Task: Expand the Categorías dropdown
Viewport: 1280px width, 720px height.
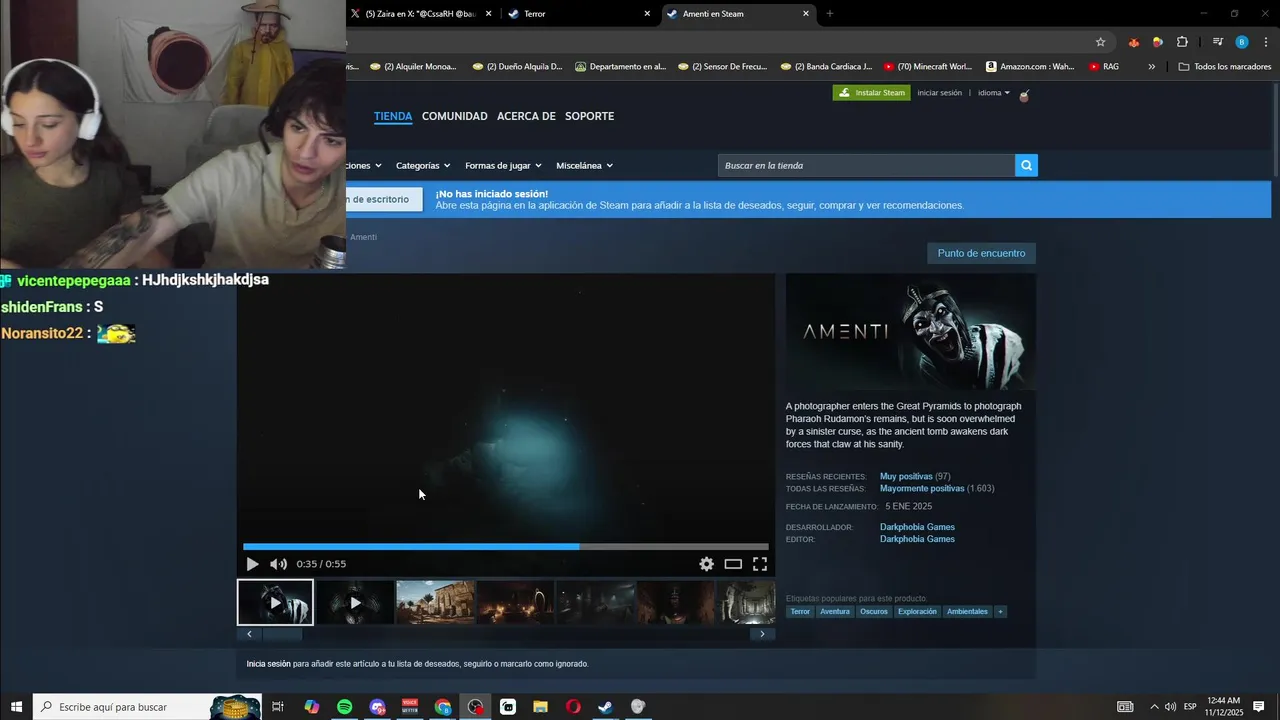Action: 423,165
